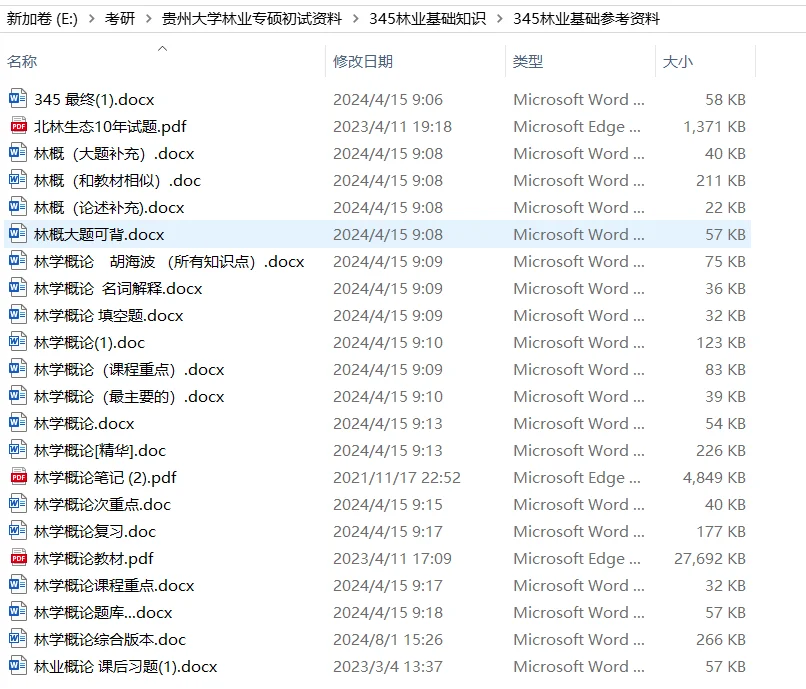Select file name 林概（和教材相似）.doc
The image size is (806, 689).
point(117,180)
